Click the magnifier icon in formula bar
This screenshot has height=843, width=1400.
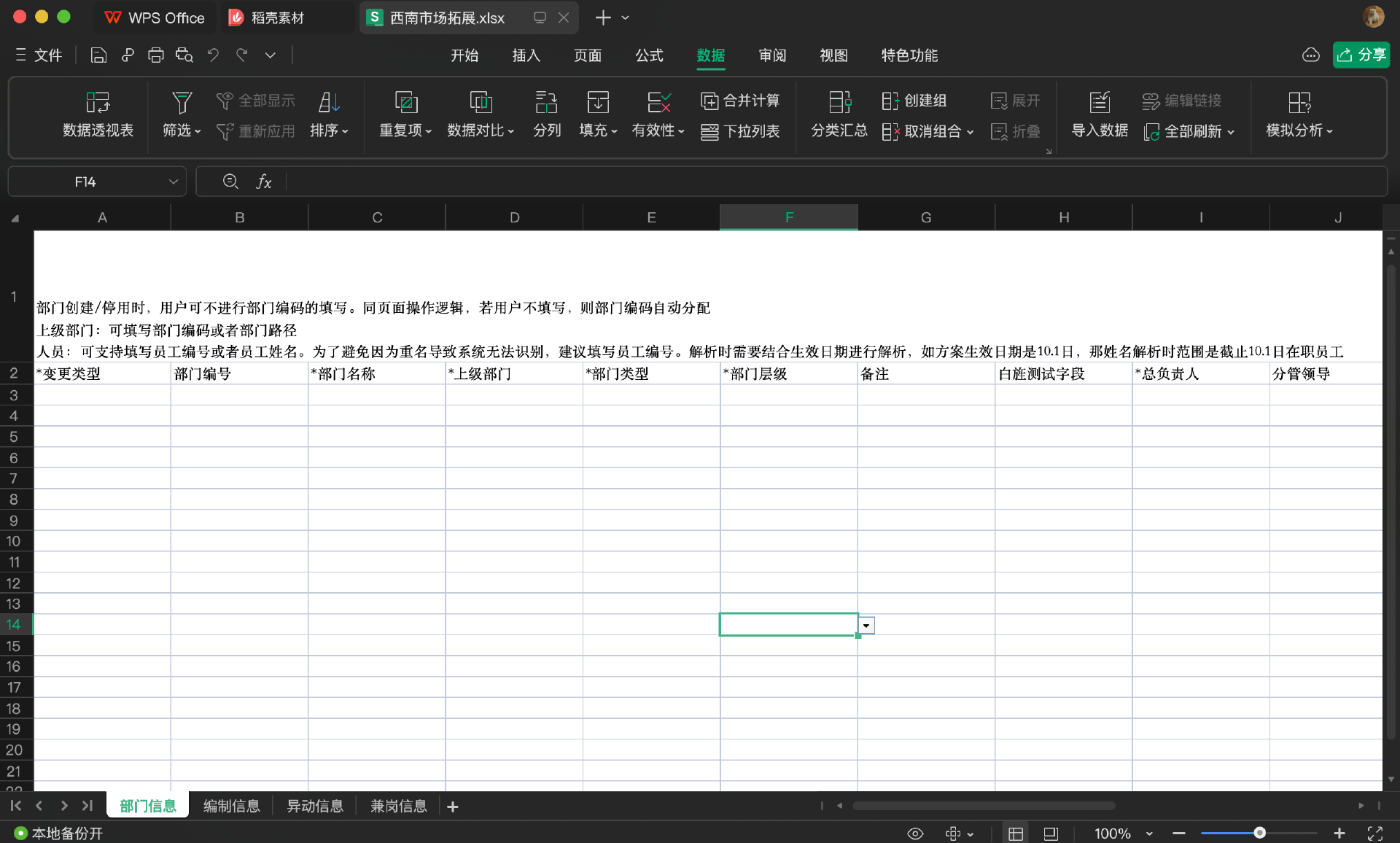click(230, 182)
